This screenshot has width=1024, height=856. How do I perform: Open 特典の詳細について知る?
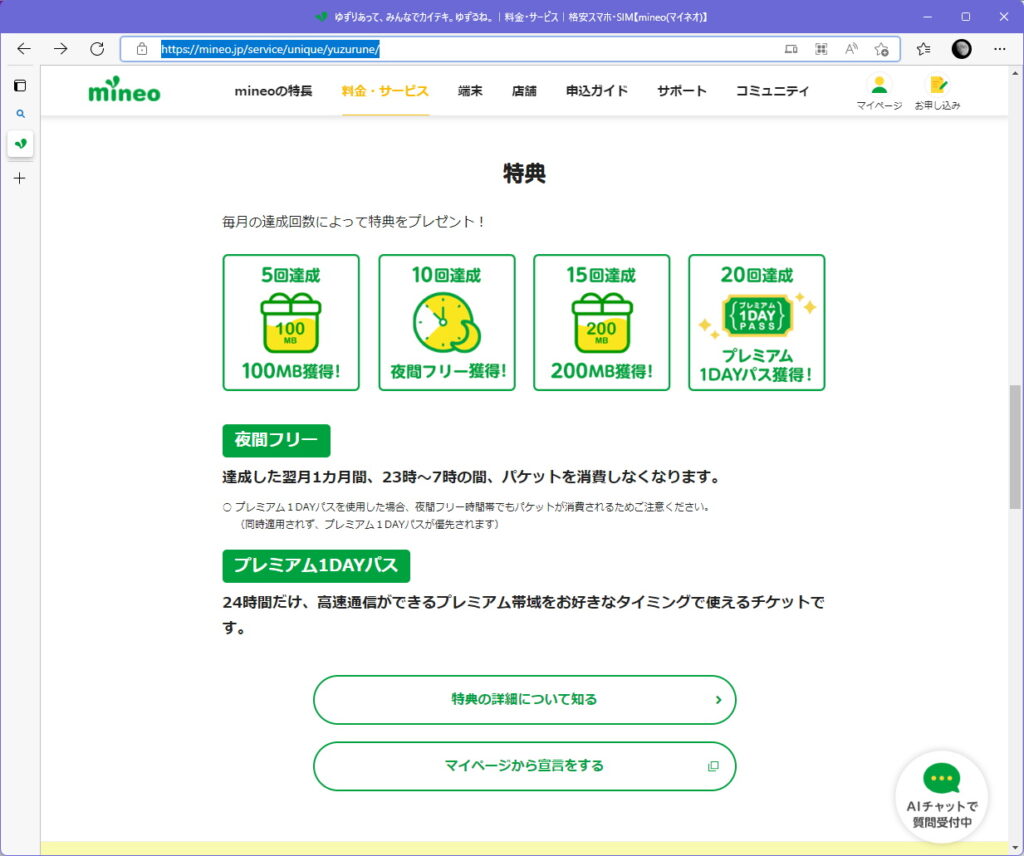pyautogui.click(x=524, y=700)
